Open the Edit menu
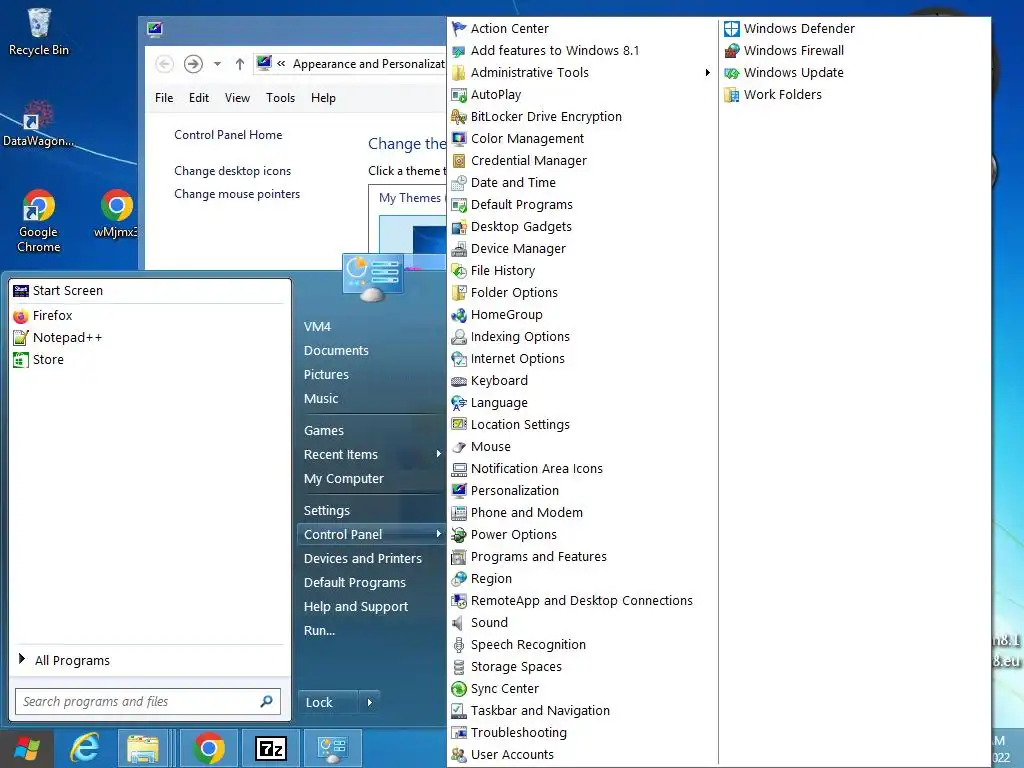 [199, 98]
